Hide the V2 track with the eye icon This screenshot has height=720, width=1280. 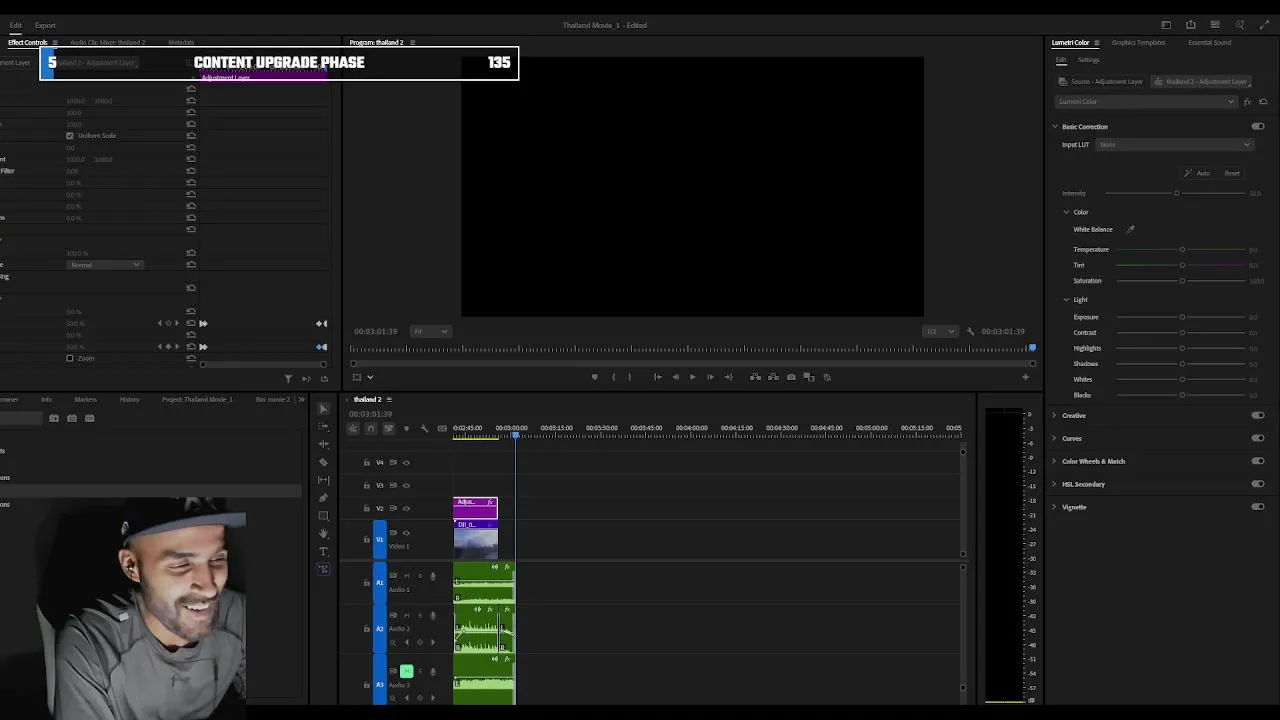tap(406, 508)
